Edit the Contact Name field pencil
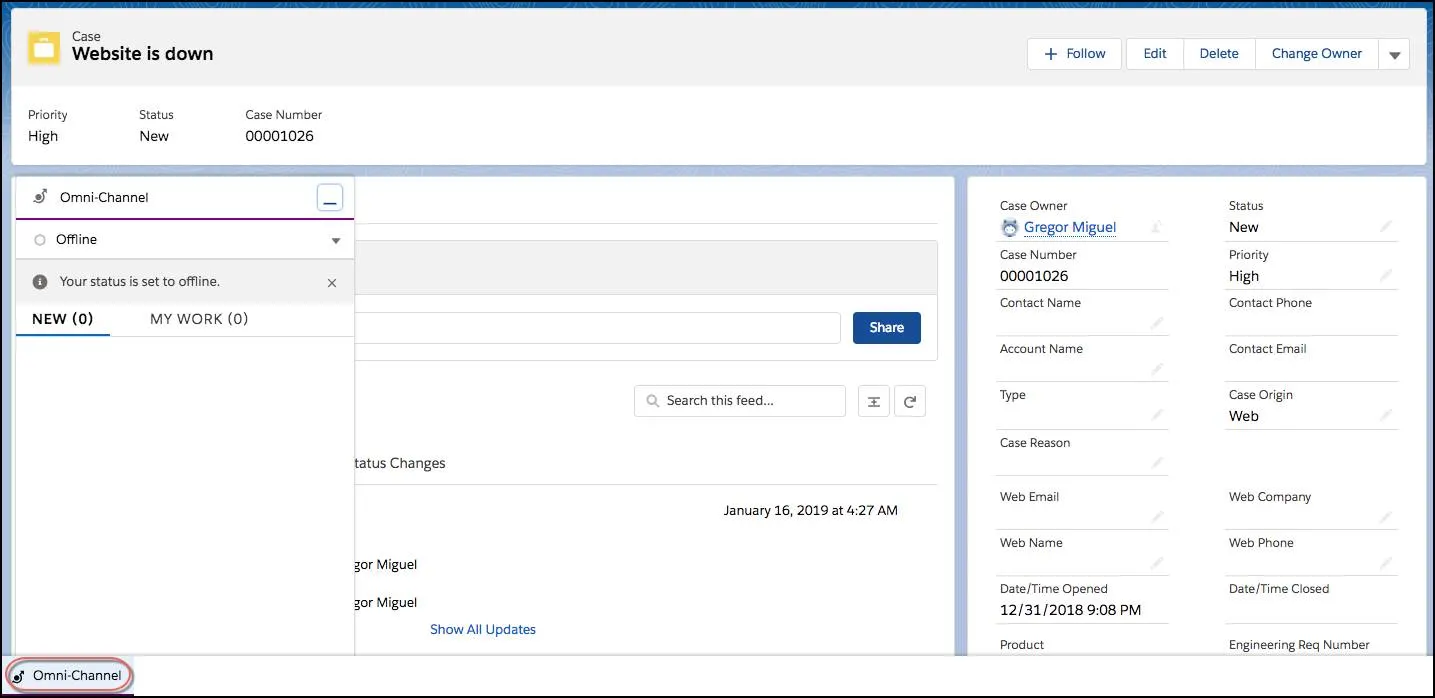 1158,323
